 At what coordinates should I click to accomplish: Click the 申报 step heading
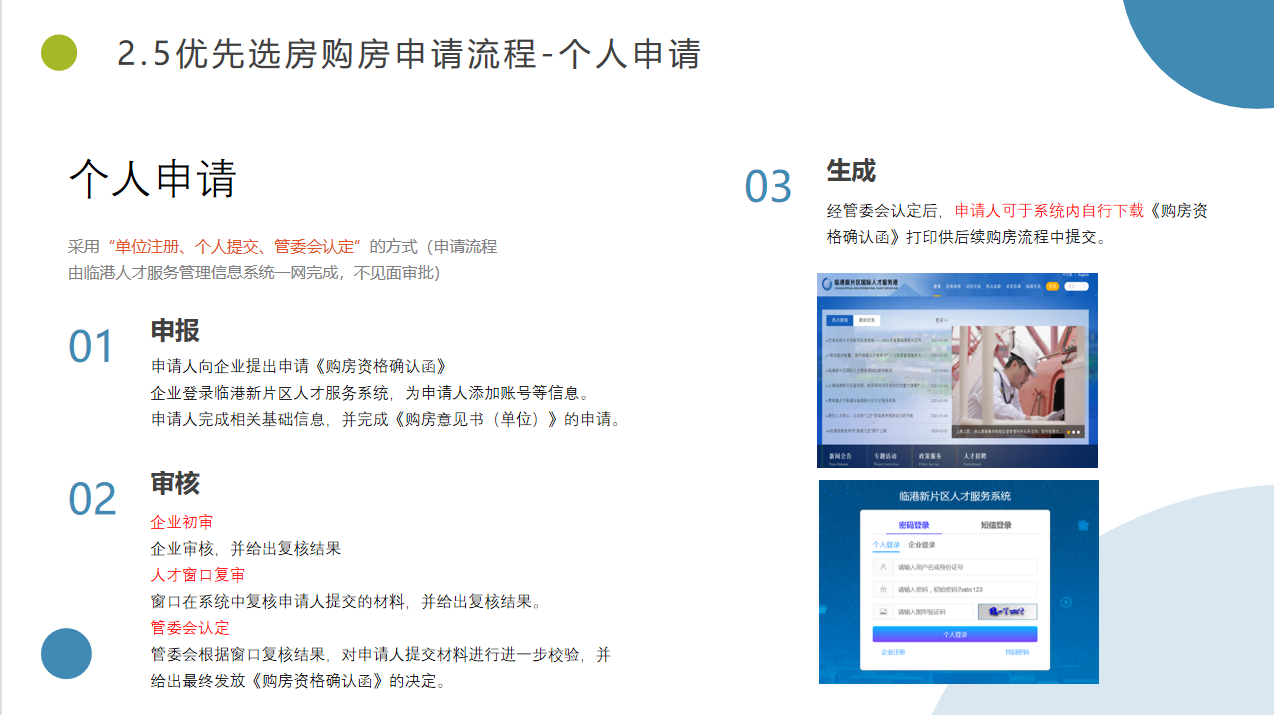coord(175,331)
